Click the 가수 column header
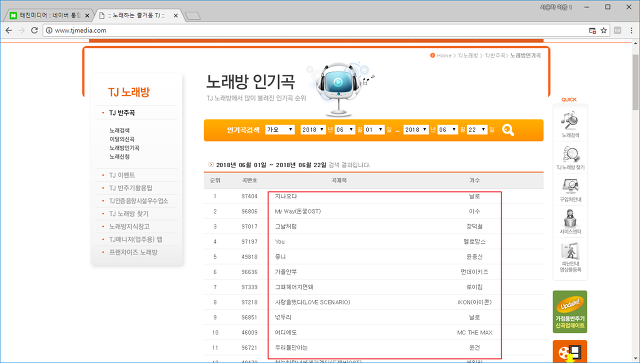This screenshot has height=363, width=640. tap(474, 180)
